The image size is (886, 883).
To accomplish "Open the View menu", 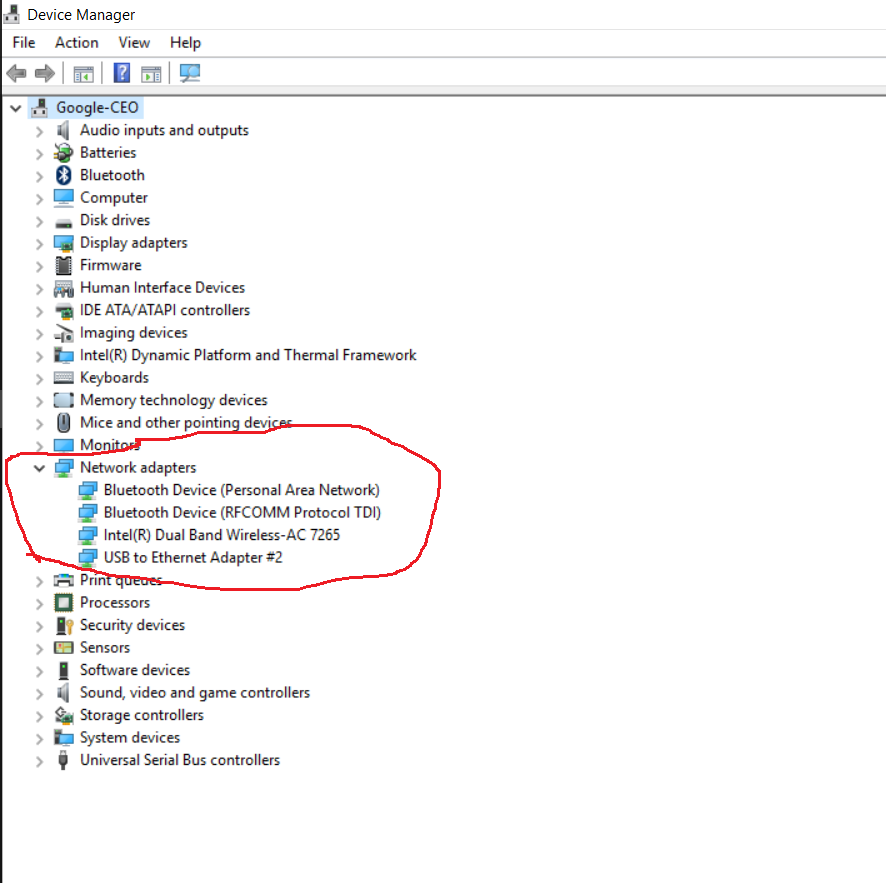I will click(x=134, y=42).
